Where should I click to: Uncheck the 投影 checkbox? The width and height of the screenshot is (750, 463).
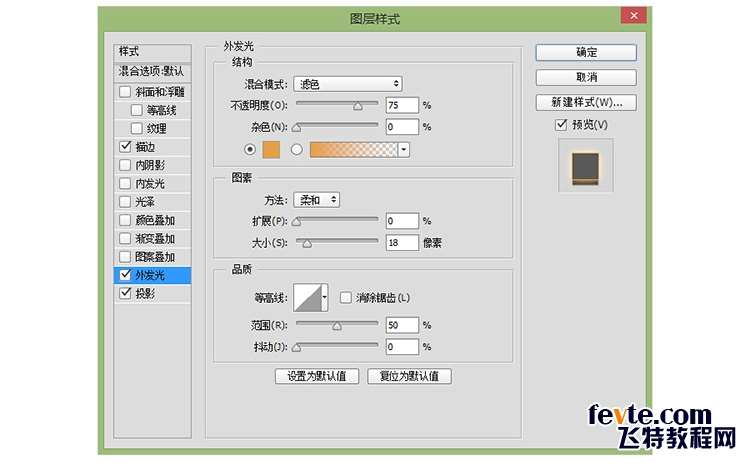(x=125, y=293)
